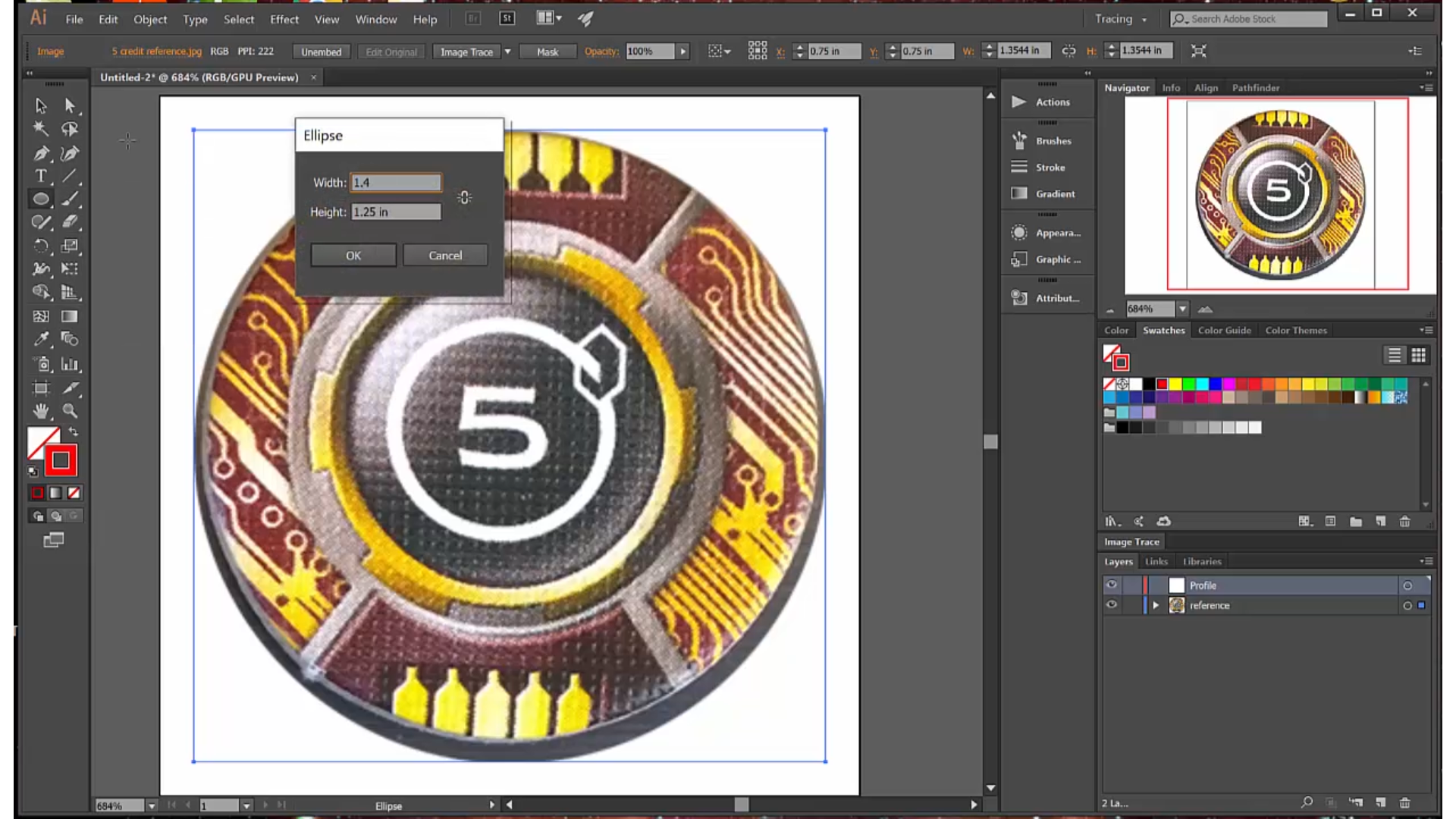This screenshot has height=819, width=1456.
Task: Open the Navigator zoom level dropdown
Action: pyautogui.click(x=1182, y=309)
